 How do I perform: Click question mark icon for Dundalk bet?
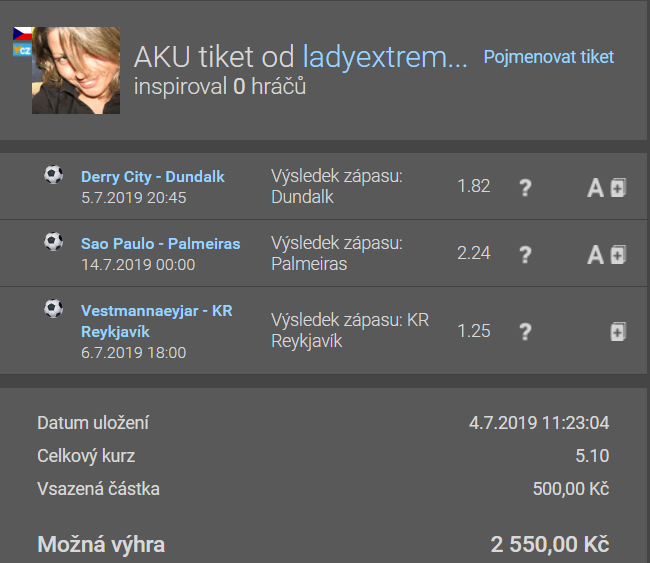coord(525,187)
